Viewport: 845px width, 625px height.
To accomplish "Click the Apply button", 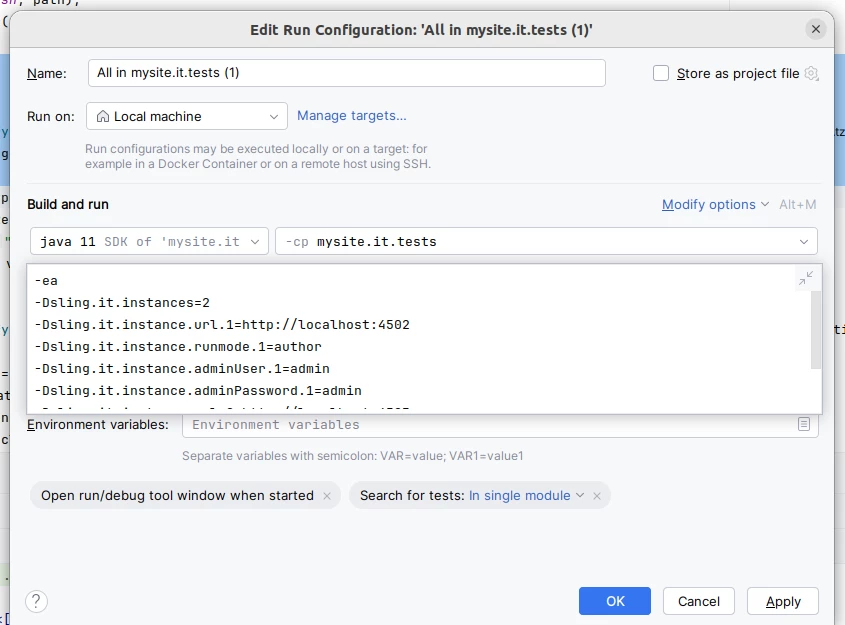I will 782,601.
